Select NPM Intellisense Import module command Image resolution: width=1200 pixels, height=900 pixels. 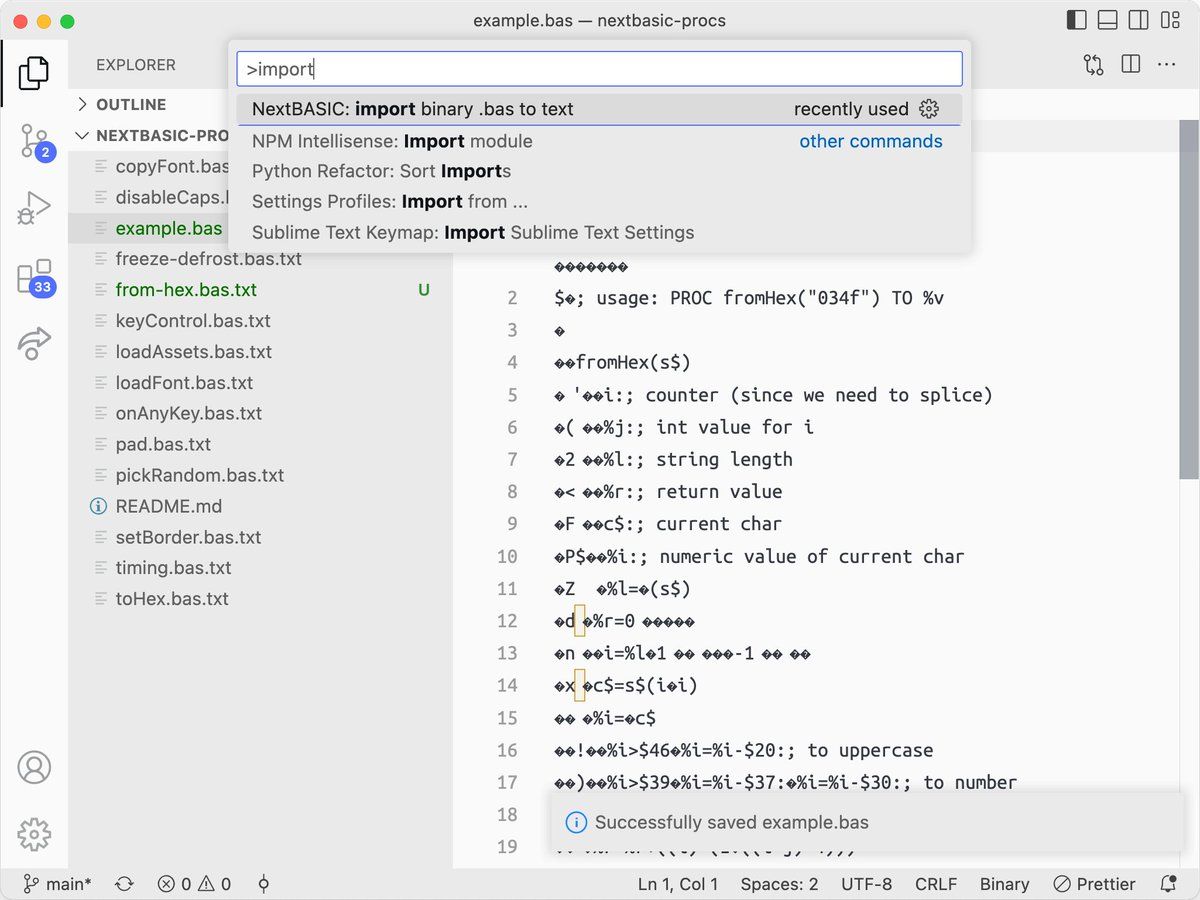[599, 141]
